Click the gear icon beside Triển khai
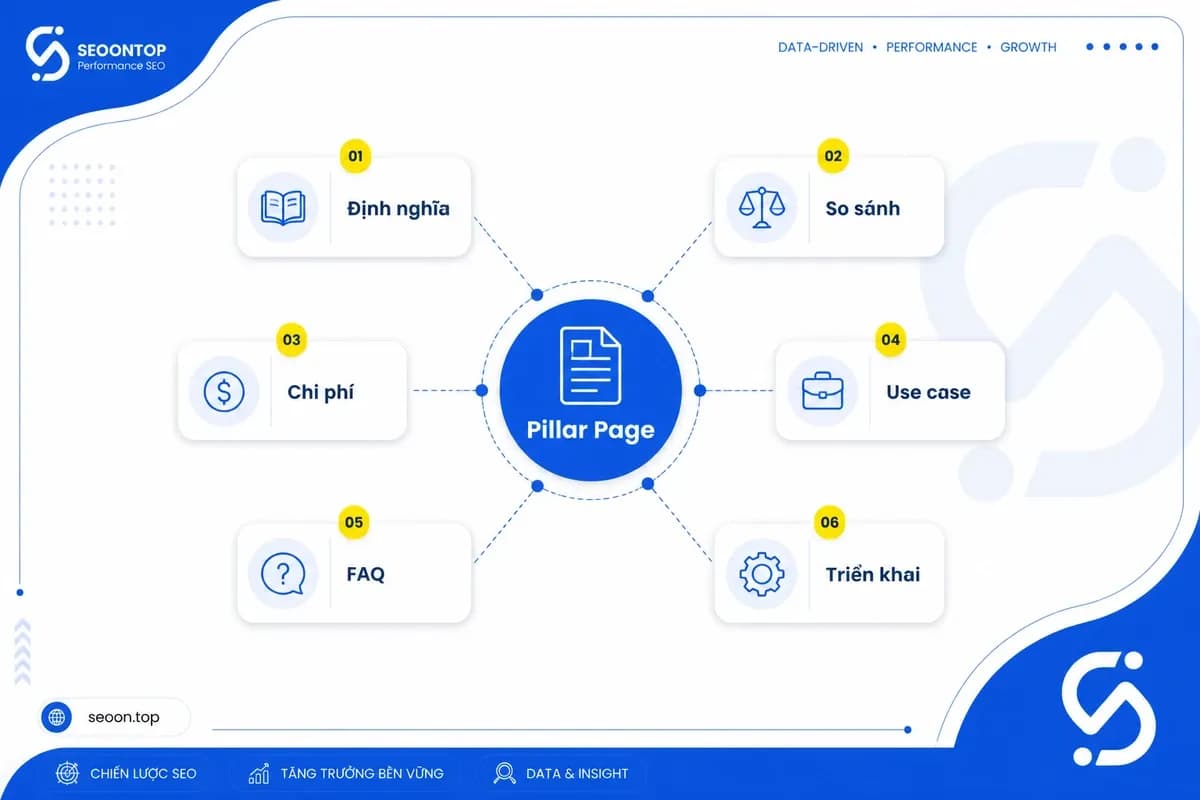Screen dimensions: 1200x800 [x=761, y=574]
